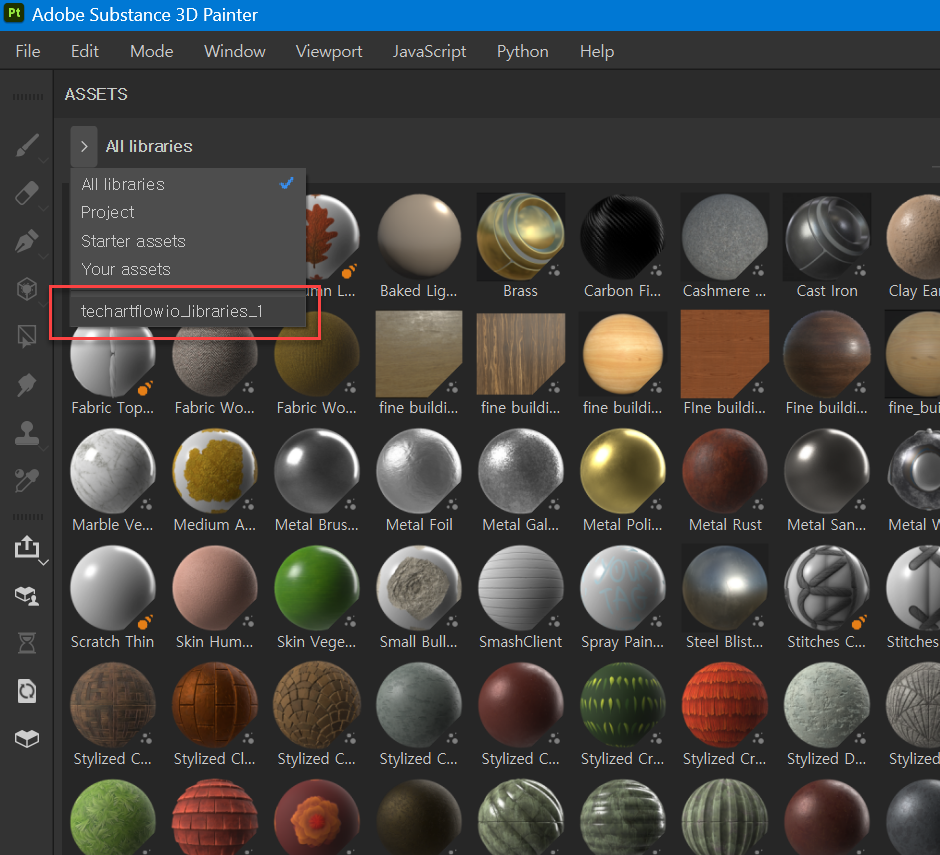Click the Assets open-box icon
The width and height of the screenshot is (940, 855).
(x=27, y=739)
